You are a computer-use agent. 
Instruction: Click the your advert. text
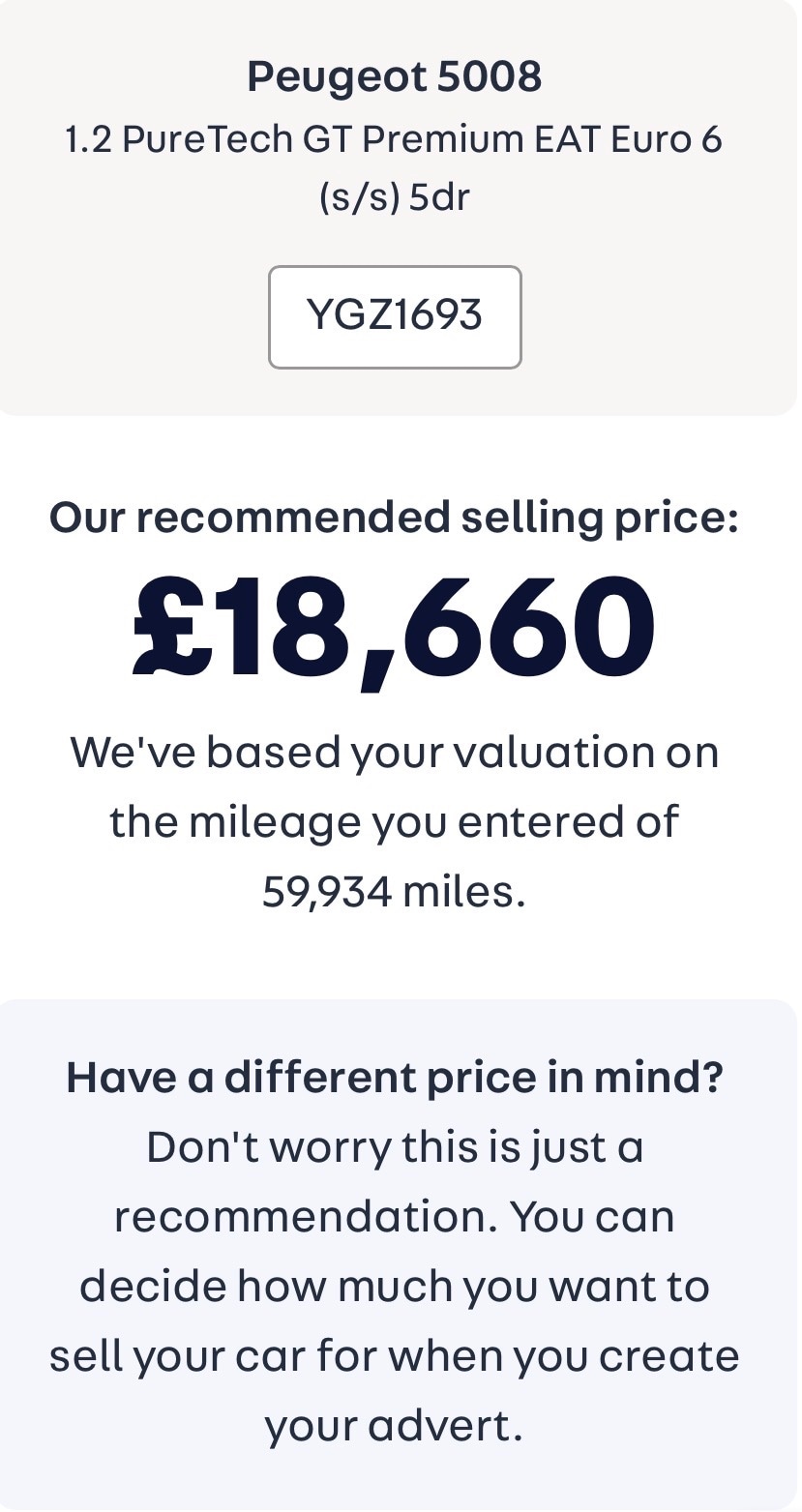tap(394, 1426)
